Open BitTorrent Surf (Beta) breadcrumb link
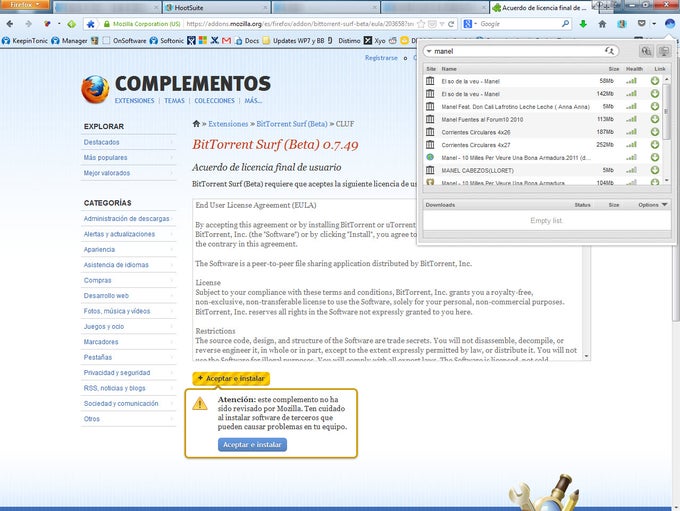Image resolution: width=680 pixels, height=511 pixels. pos(292,124)
